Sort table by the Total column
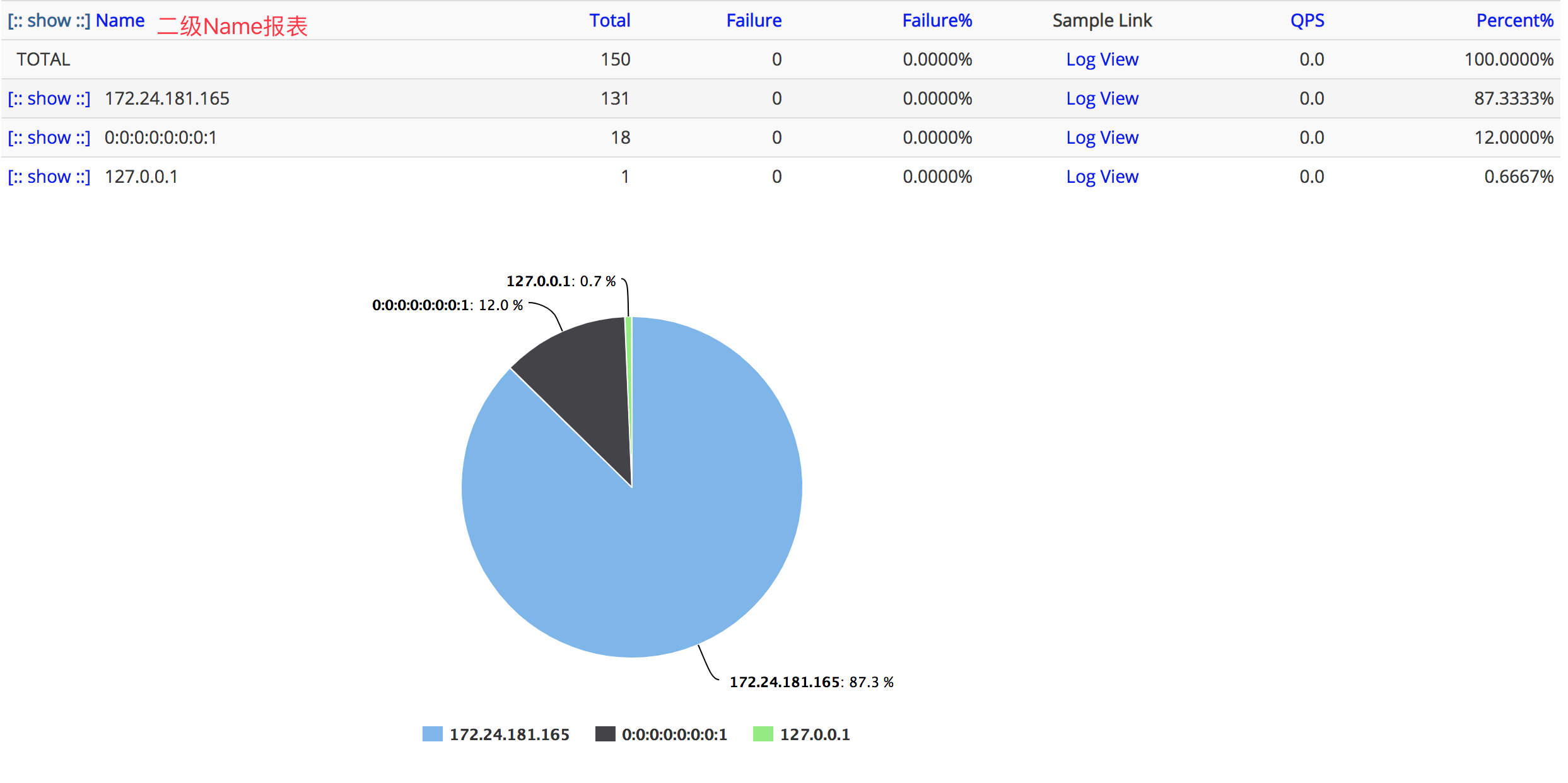The height and width of the screenshot is (783, 1568). click(609, 20)
